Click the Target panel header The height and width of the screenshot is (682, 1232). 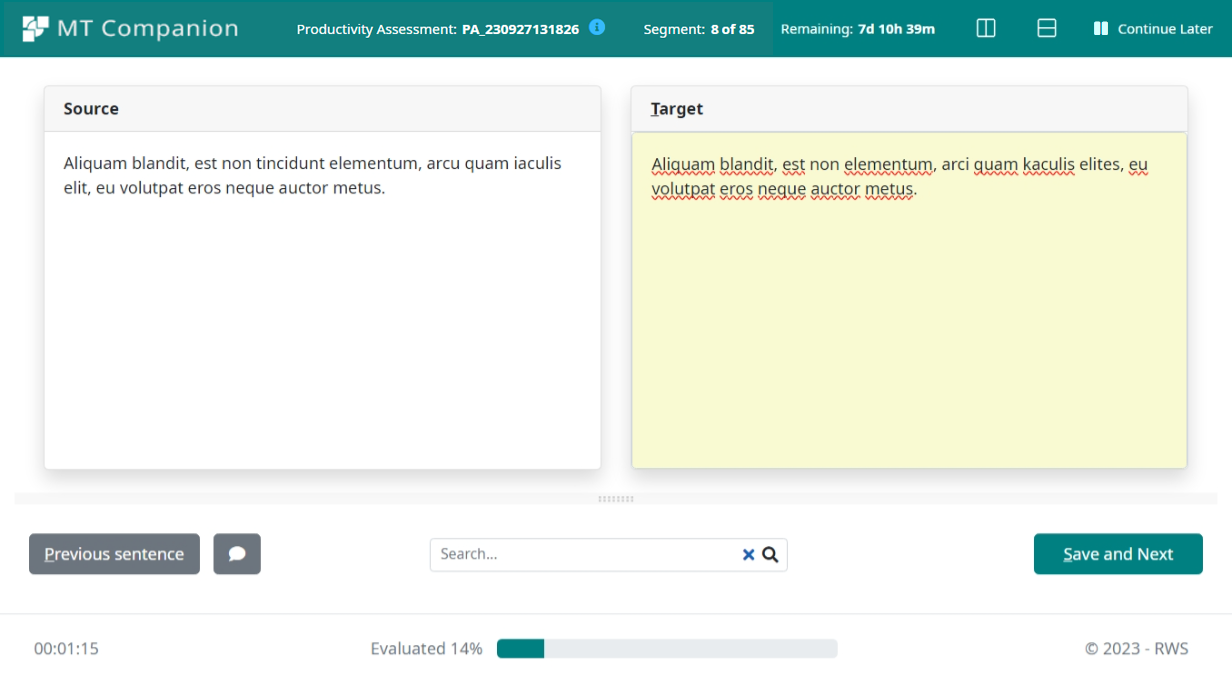pos(909,109)
